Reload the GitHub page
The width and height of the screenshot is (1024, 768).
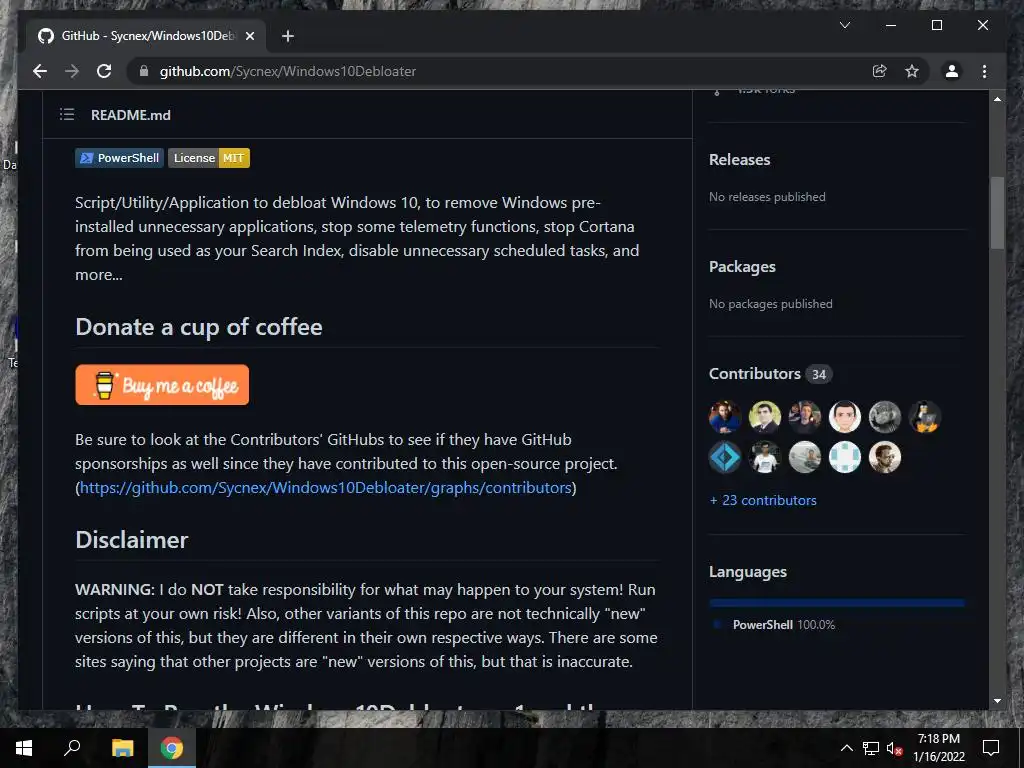tap(104, 71)
